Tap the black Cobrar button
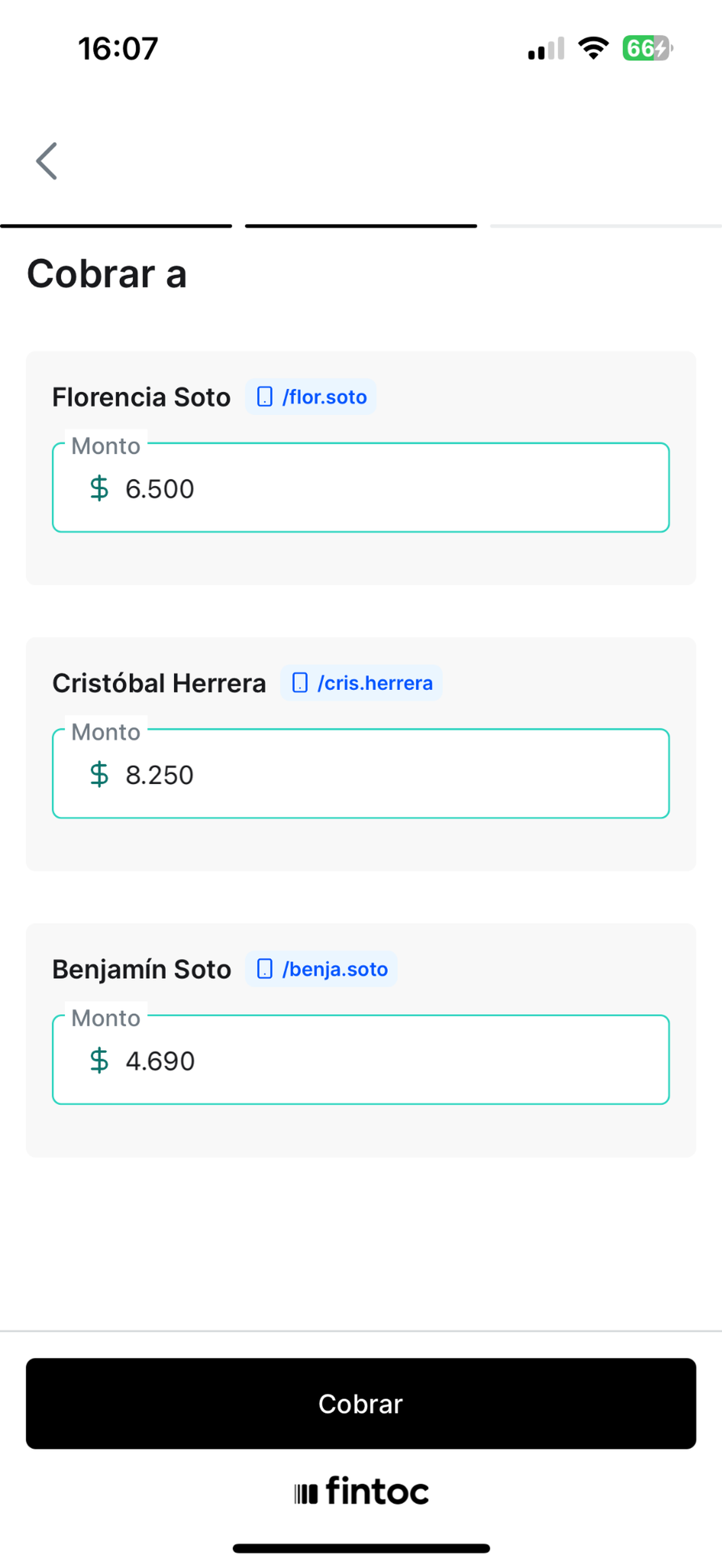Screen dimensions: 722x1568 [x=361, y=1403]
